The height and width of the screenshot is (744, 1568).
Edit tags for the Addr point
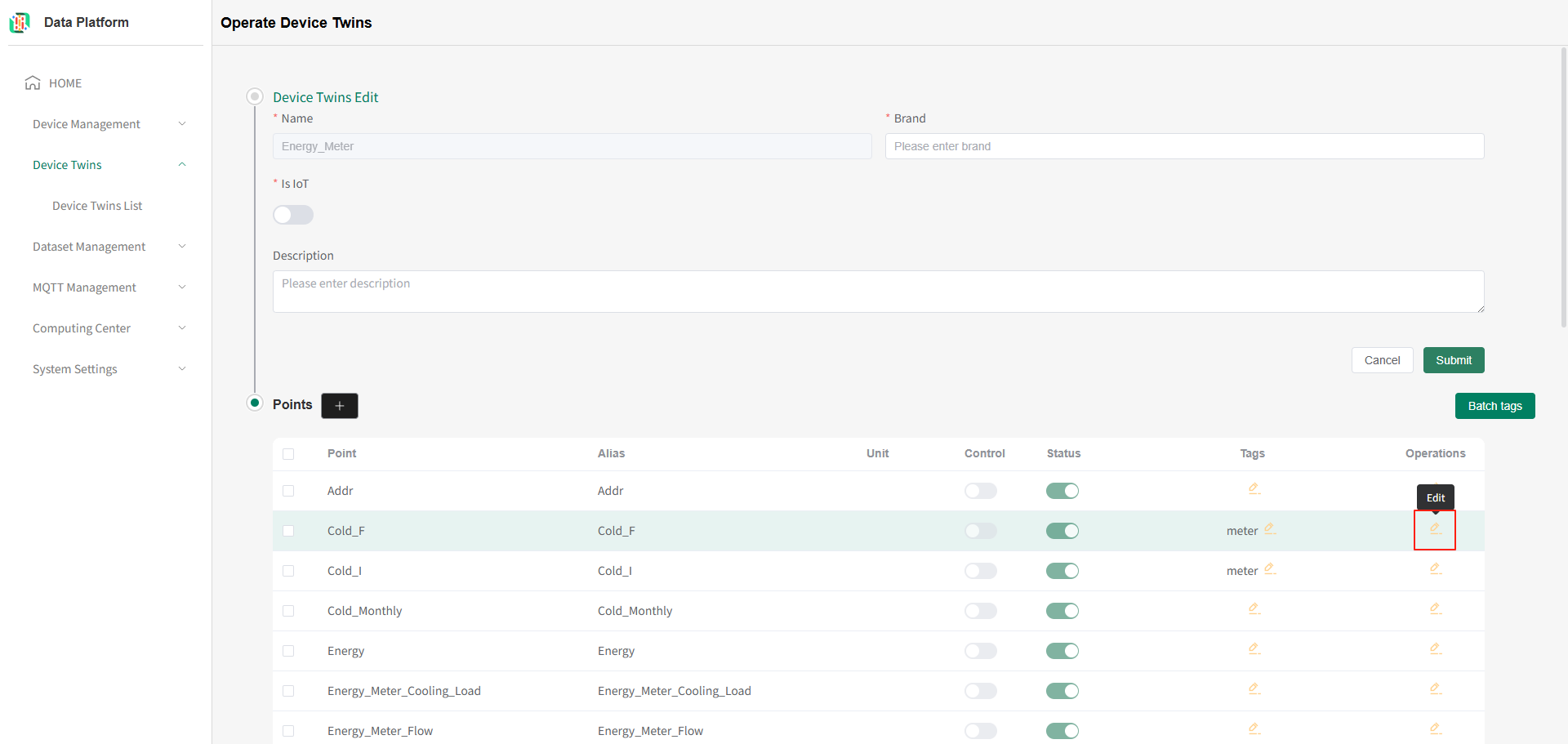click(1254, 489)
